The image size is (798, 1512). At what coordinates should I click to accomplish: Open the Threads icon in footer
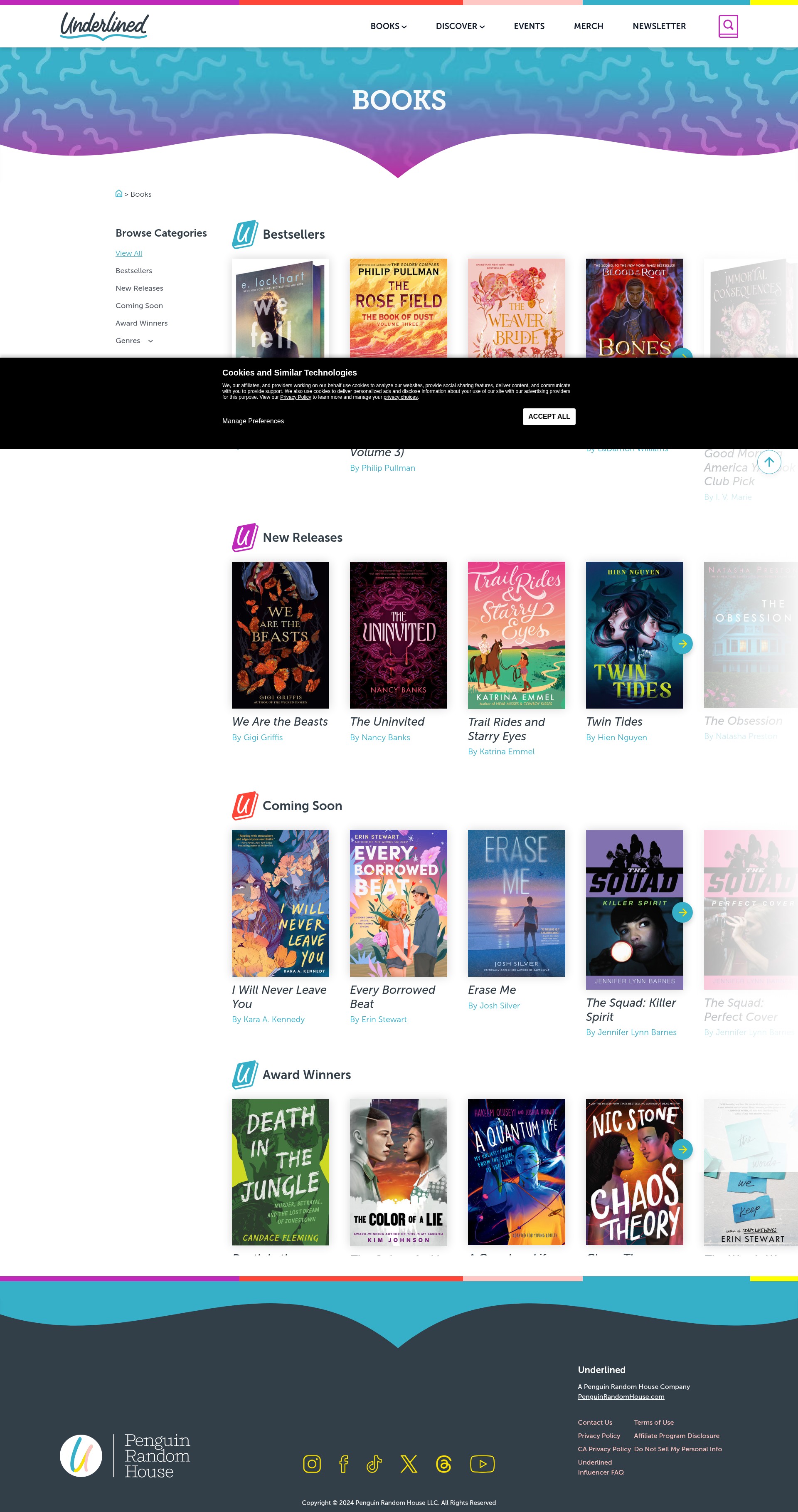pos(443,1464)
